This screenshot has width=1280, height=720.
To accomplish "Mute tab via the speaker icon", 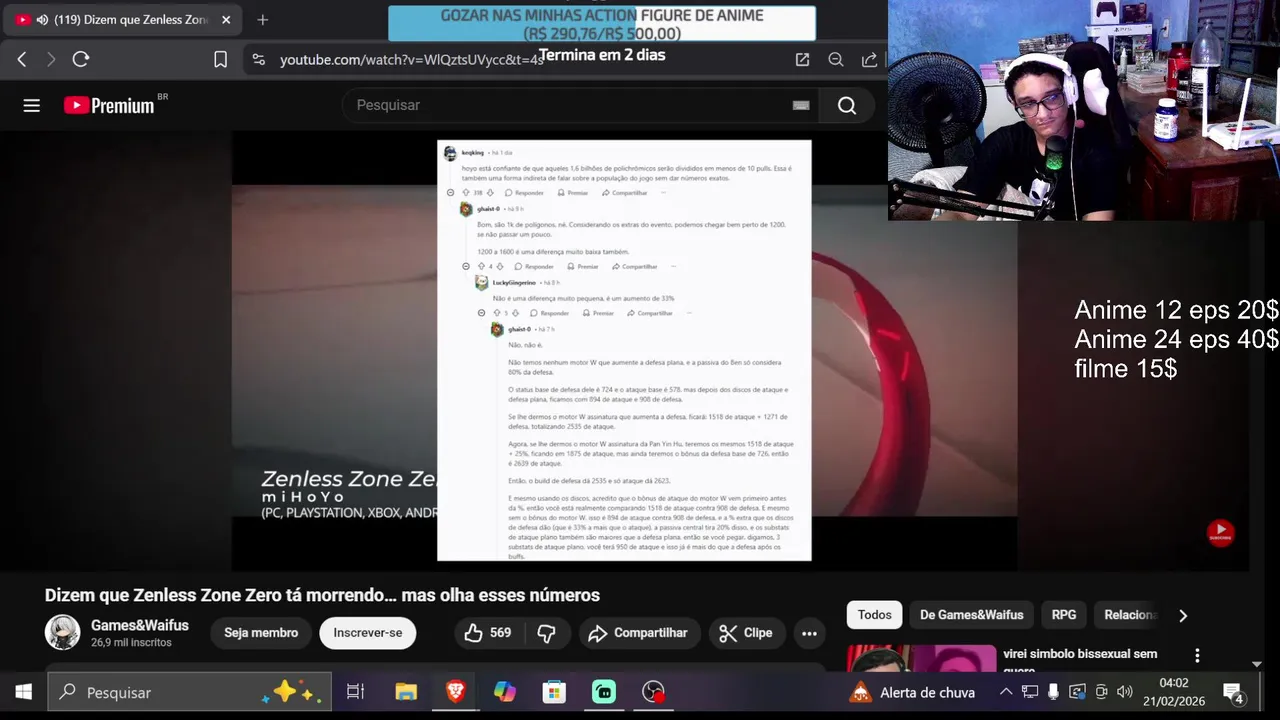I will click(42, 20).
